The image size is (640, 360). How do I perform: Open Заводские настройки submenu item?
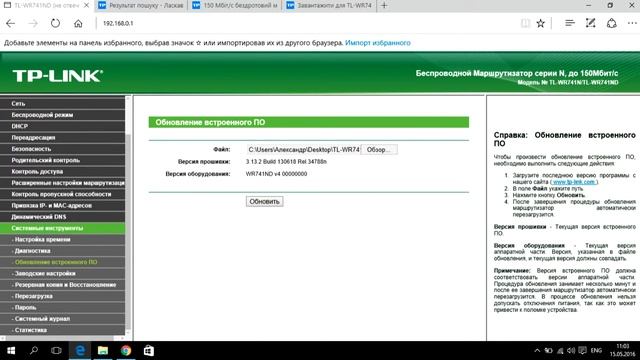coord(62,273)
